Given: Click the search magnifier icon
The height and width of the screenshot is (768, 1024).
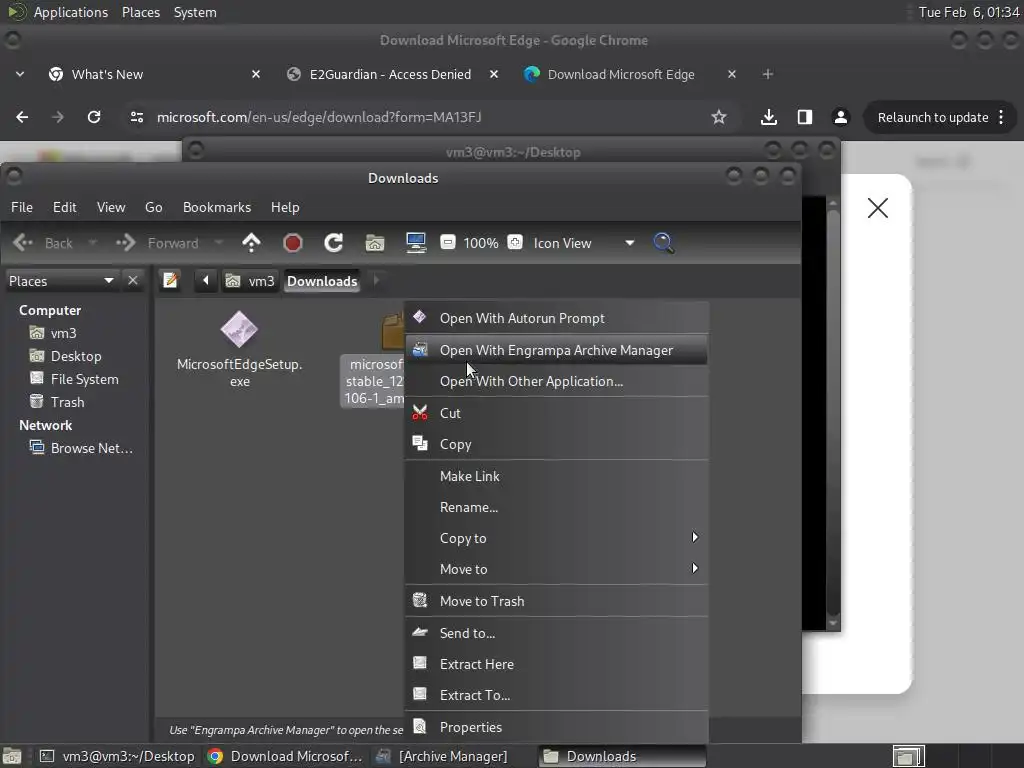Looking at the screenshot, I should click(664, 243).
